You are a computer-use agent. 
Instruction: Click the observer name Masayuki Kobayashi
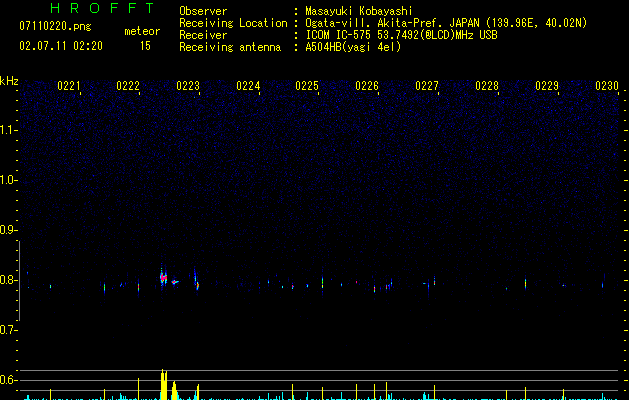point(359,11)
